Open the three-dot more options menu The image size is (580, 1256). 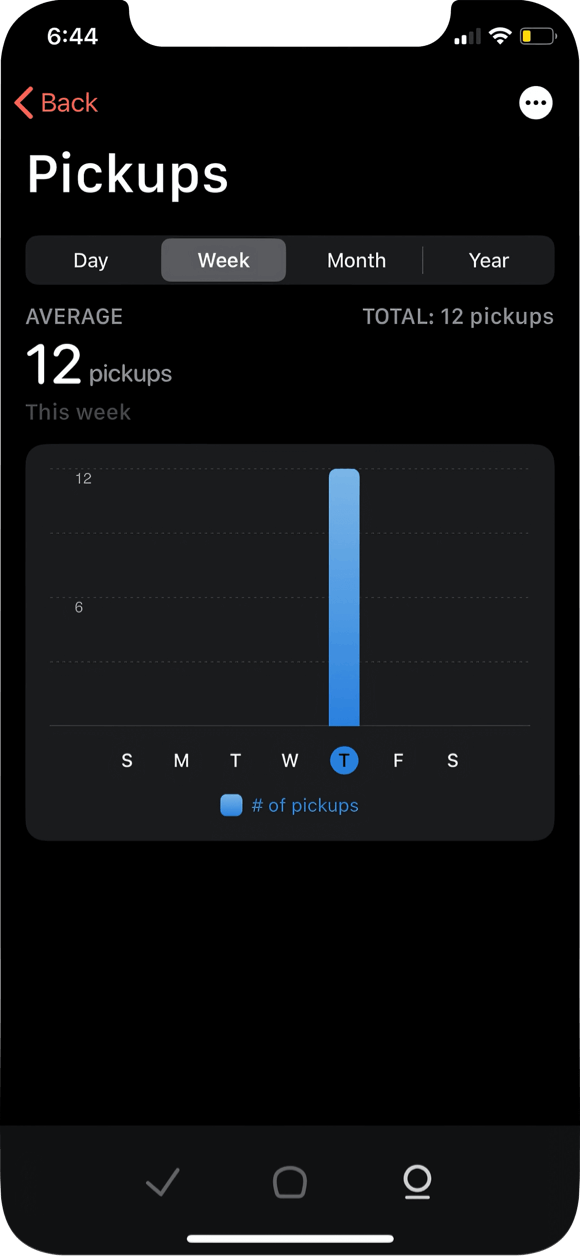pos(536,103)
